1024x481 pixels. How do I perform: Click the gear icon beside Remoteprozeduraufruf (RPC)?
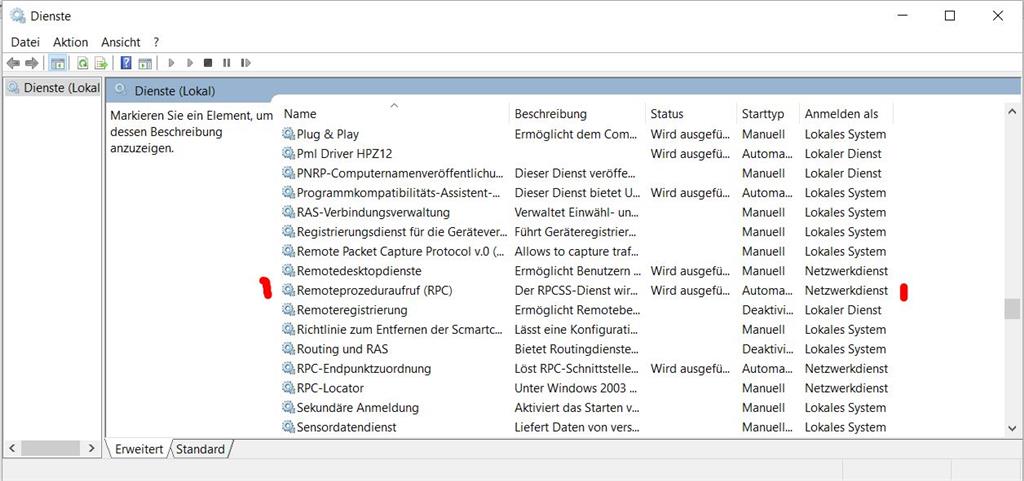tap(288, 290)
